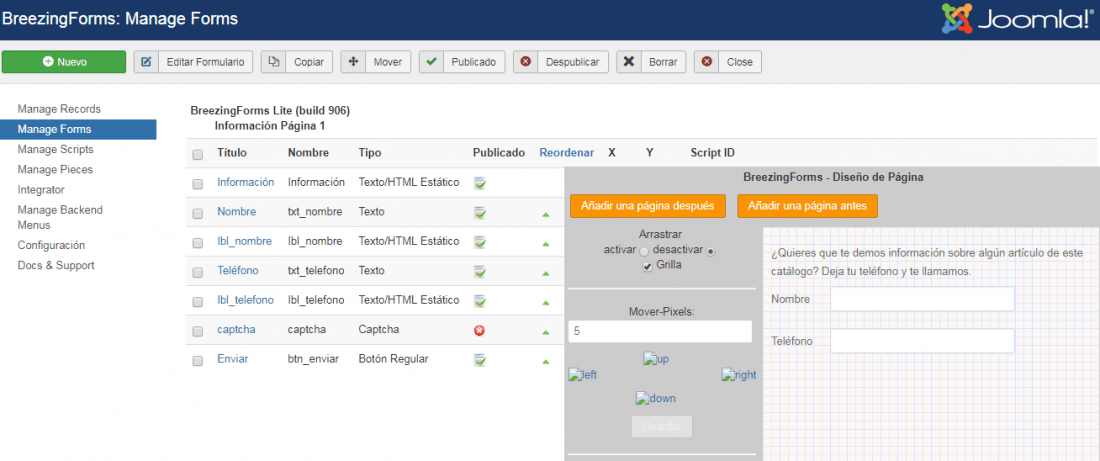The image size is (1100, 461).
Task: Move the lbl_telefono row up
Action: click(545, 302)
